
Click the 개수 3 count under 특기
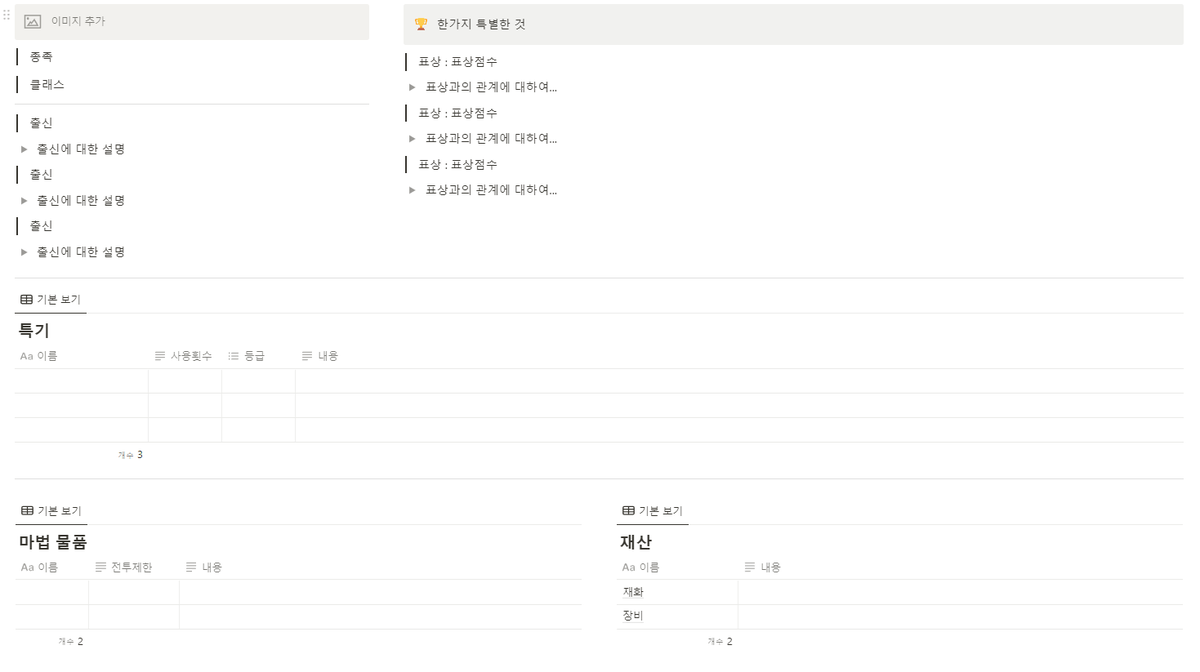coord(130,455)
